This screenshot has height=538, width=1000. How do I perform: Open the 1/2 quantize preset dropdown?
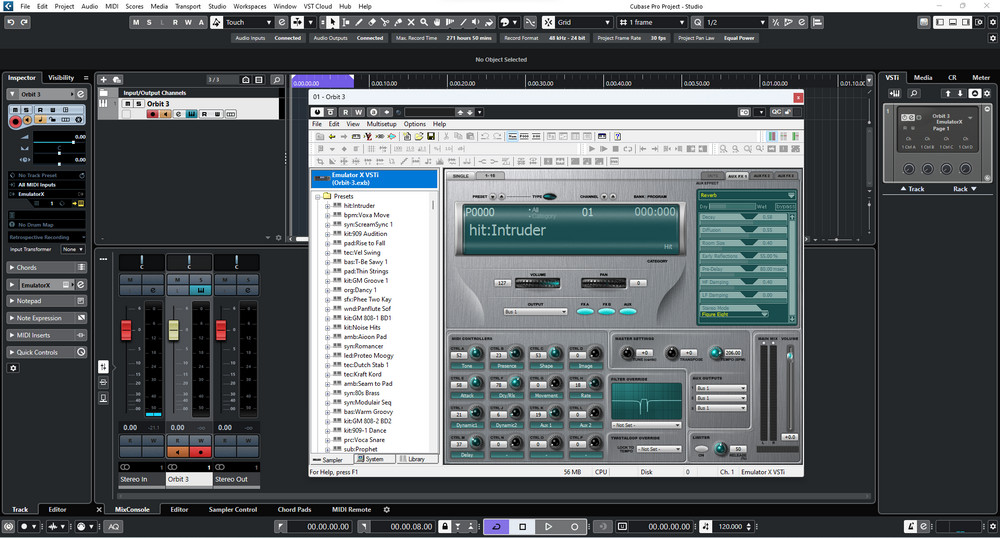click(735, 22)
